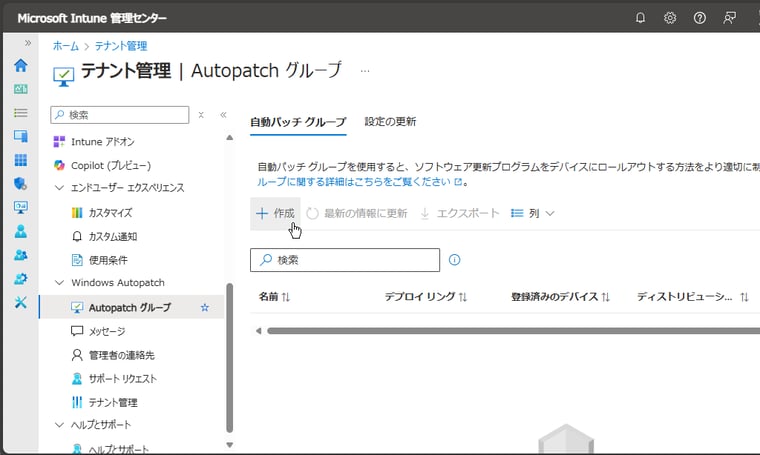Image resolution: width=760 pixels, height=455 pixels.
Task: Click 最新の情報に更新 refresh button
Action: click(x=357, y=213)
